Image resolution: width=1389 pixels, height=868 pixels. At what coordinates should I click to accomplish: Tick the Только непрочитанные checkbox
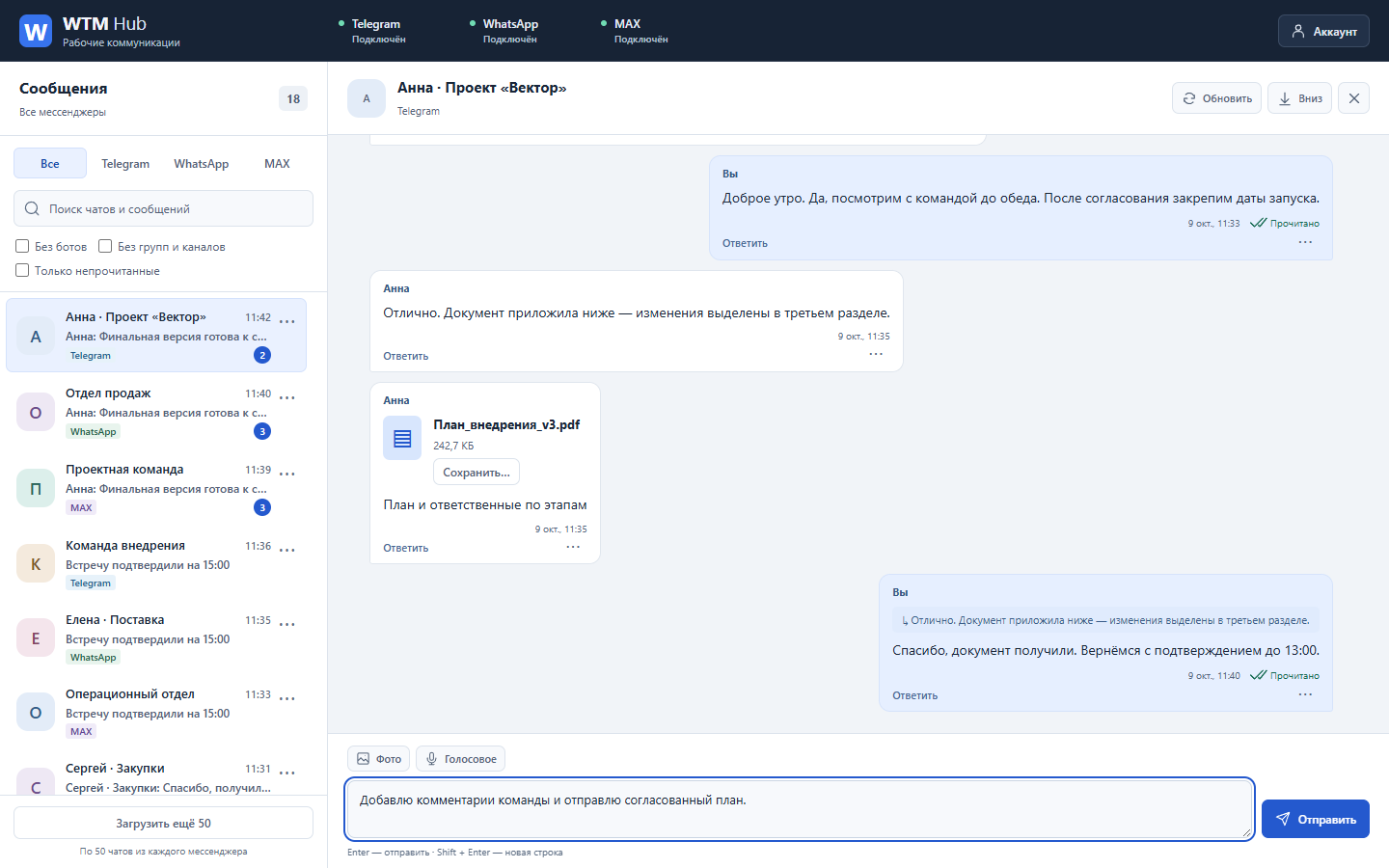[x=22, y=270]
